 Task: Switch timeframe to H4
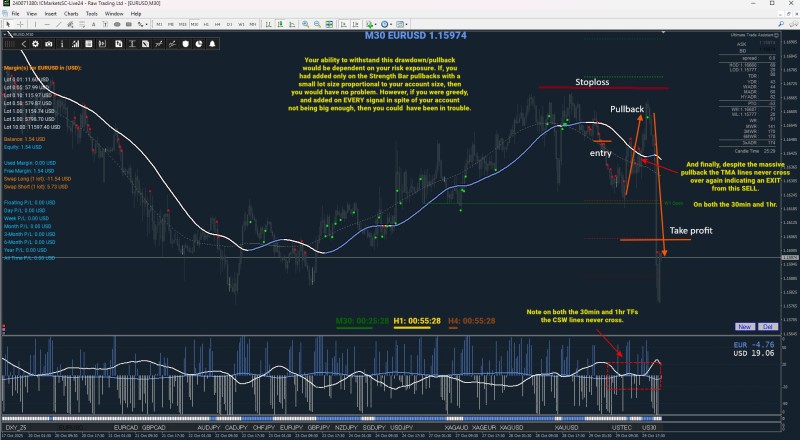[x=217, y=24]
